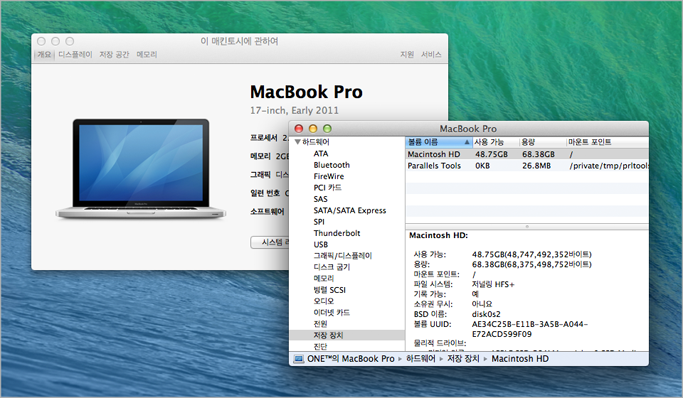Collapse the 하드웨어 tree section
The width and height of the screenshot is (683, 398).
pos(298,142)
